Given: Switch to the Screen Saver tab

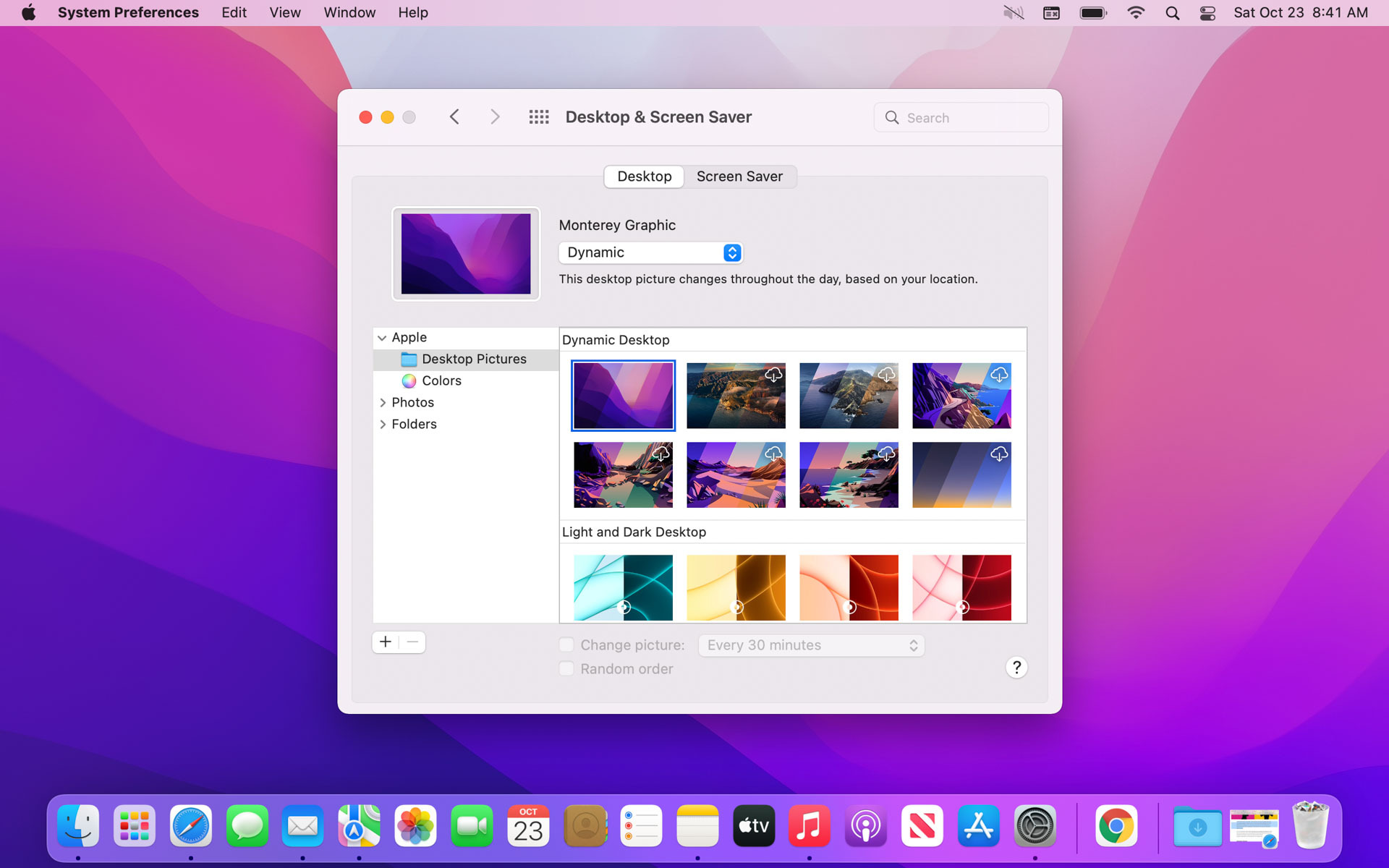Looking at the screenshot, I should (740, 176).
